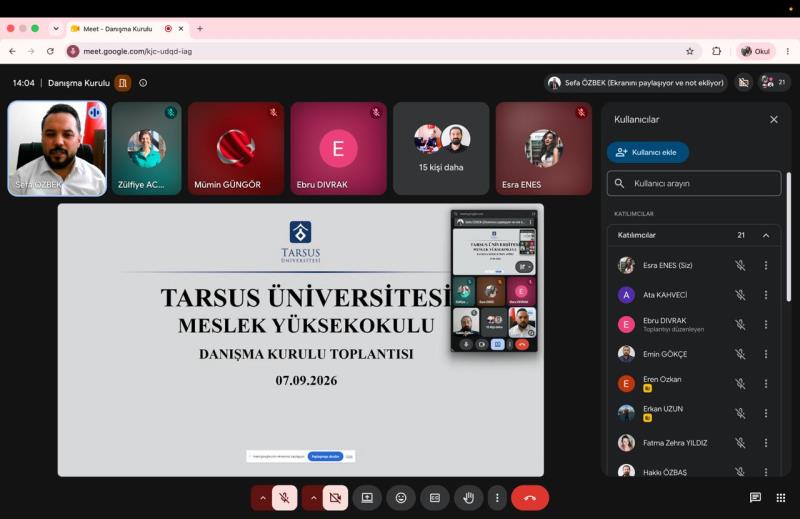Open the Okul profile button
Viewport: 800px width, 519px height.
pyautogui.click(x=756, y=51)
